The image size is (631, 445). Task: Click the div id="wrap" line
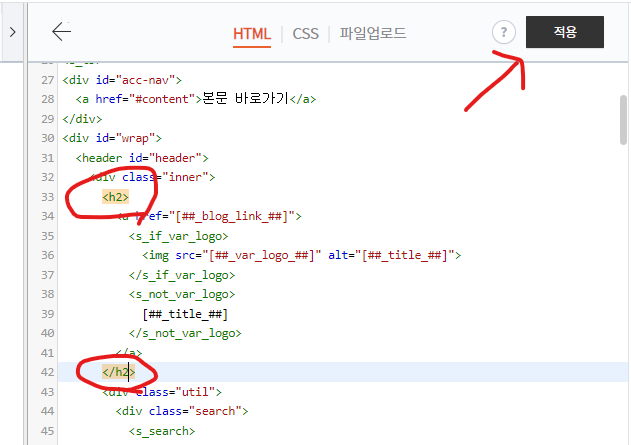[111, 138]
